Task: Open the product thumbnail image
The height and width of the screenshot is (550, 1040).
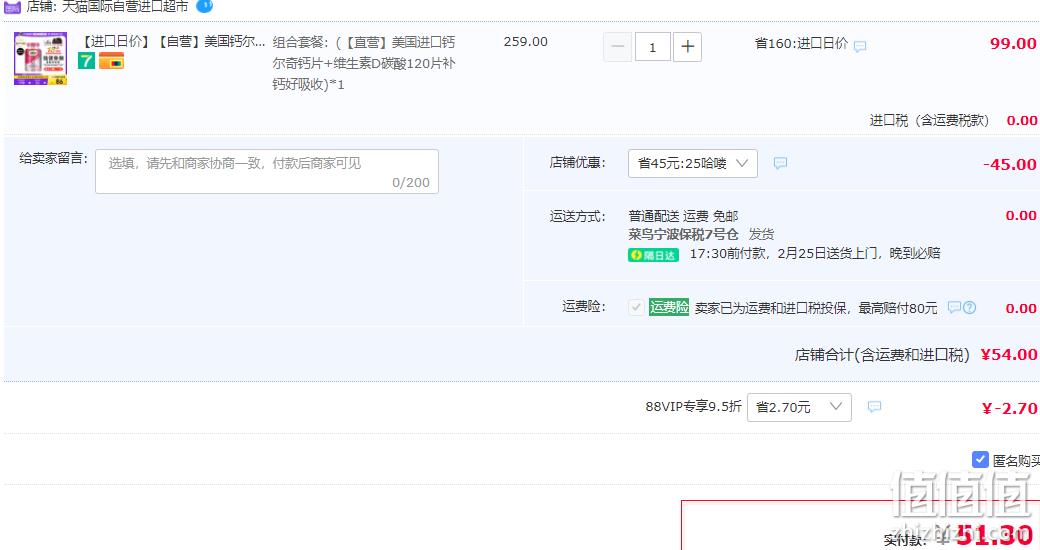Action: click(x=40, y=58)
